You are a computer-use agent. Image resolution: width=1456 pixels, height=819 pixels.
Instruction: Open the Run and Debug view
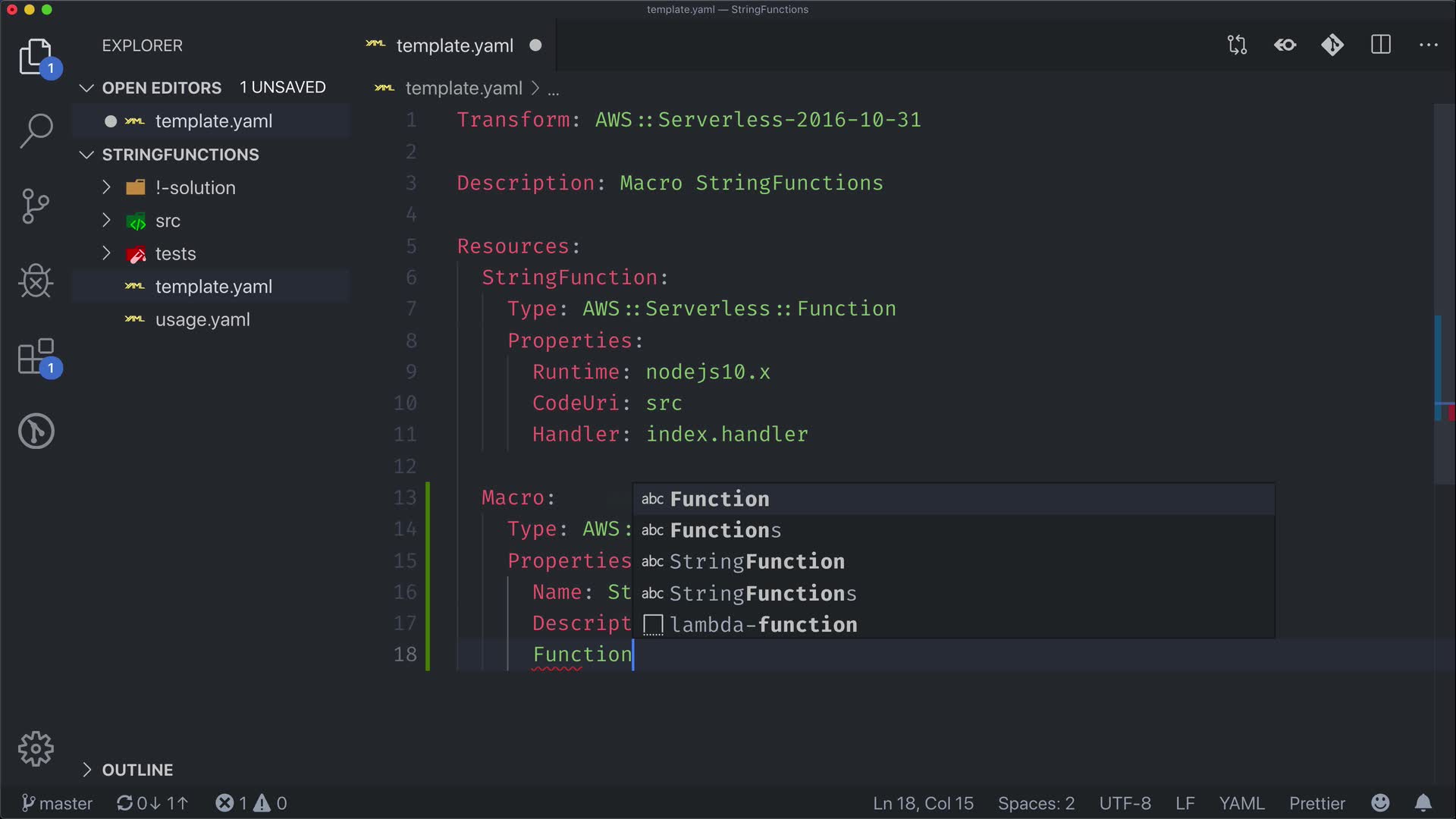tap(36, 281)
